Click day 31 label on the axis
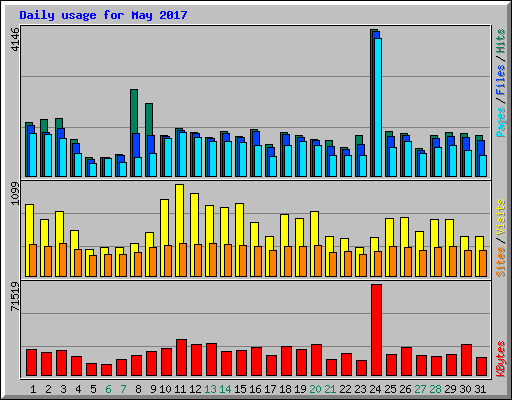The image size is (512, 400). pyautogui.click(x=480, y=389)
